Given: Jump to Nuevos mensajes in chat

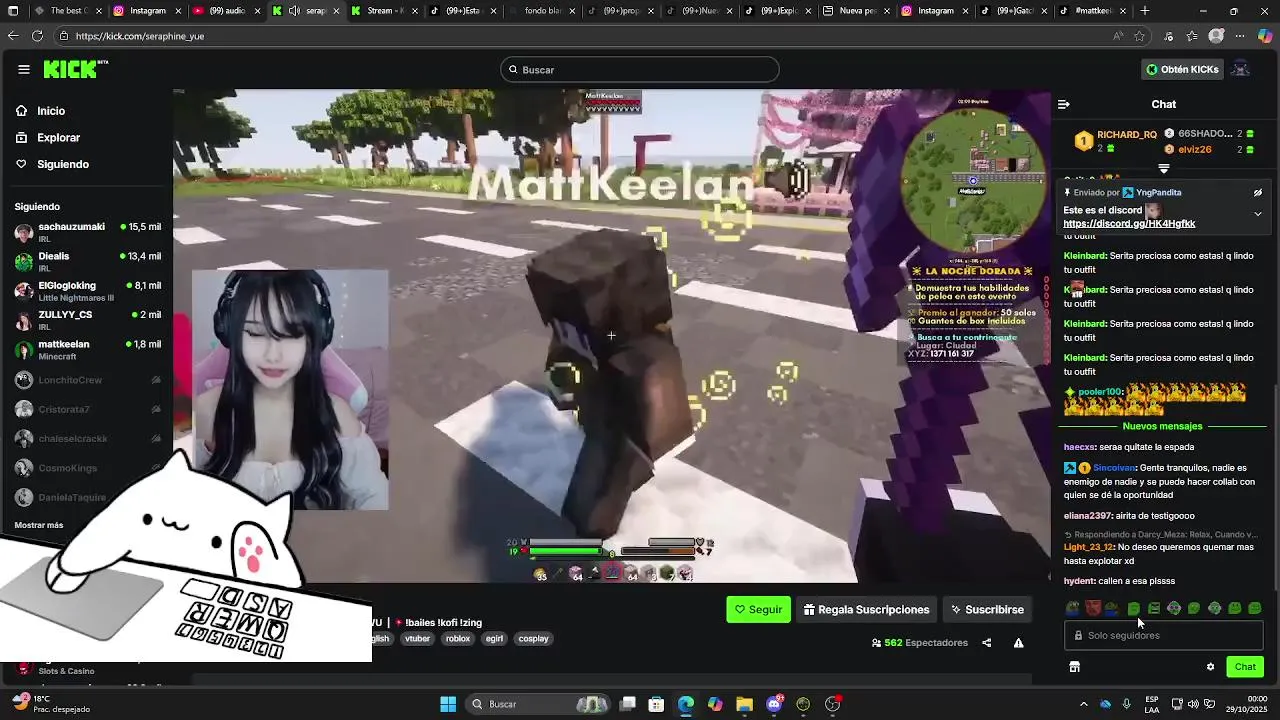Looking at the screenshot, I should point(1162,426).
